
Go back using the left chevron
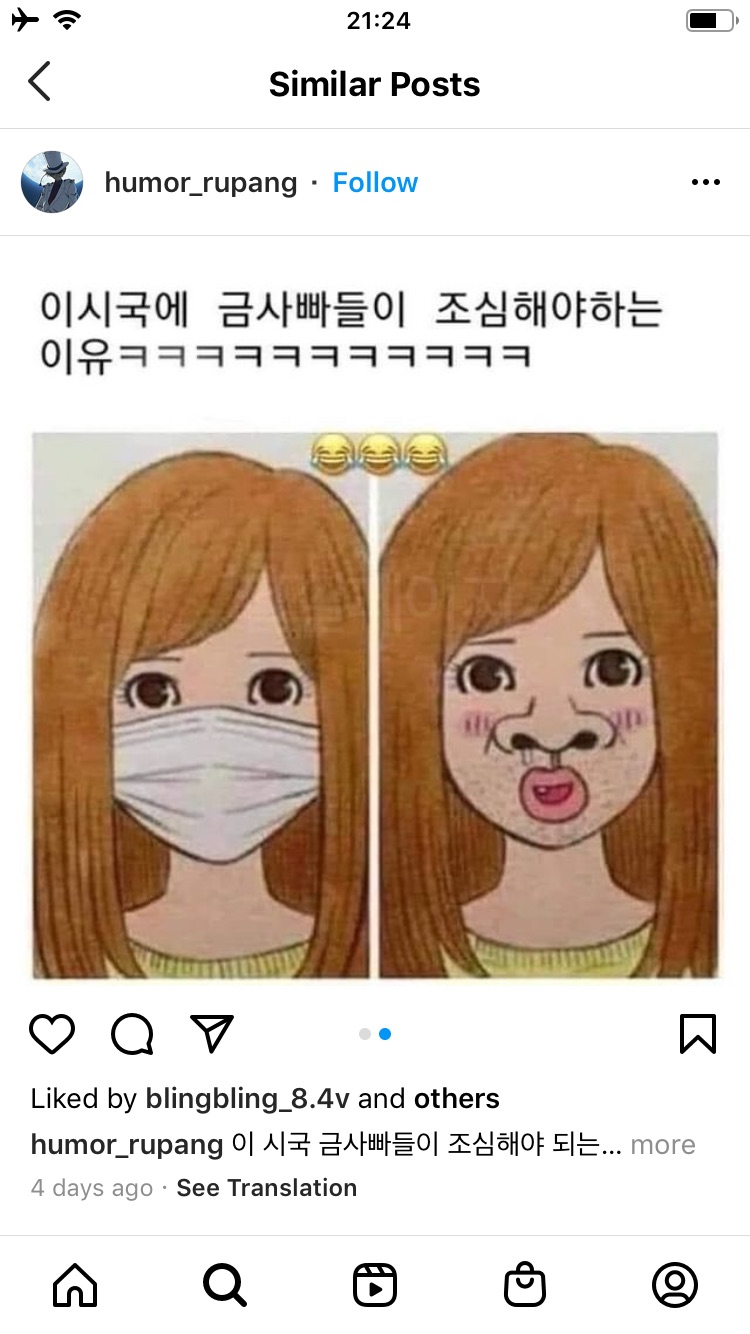point(39,82)
